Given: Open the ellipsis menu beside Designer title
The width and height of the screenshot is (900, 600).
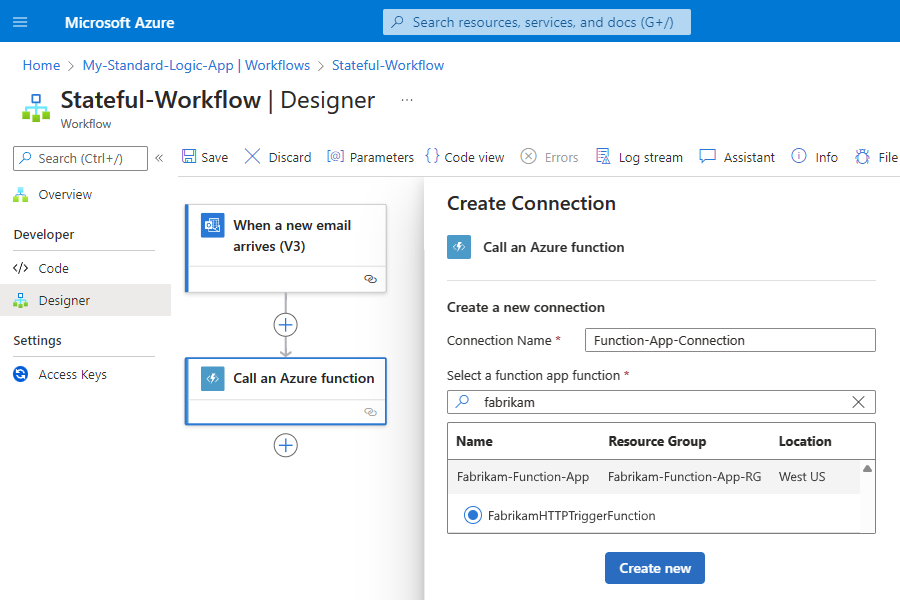Looking at the screenshot, I should [406, 100].
